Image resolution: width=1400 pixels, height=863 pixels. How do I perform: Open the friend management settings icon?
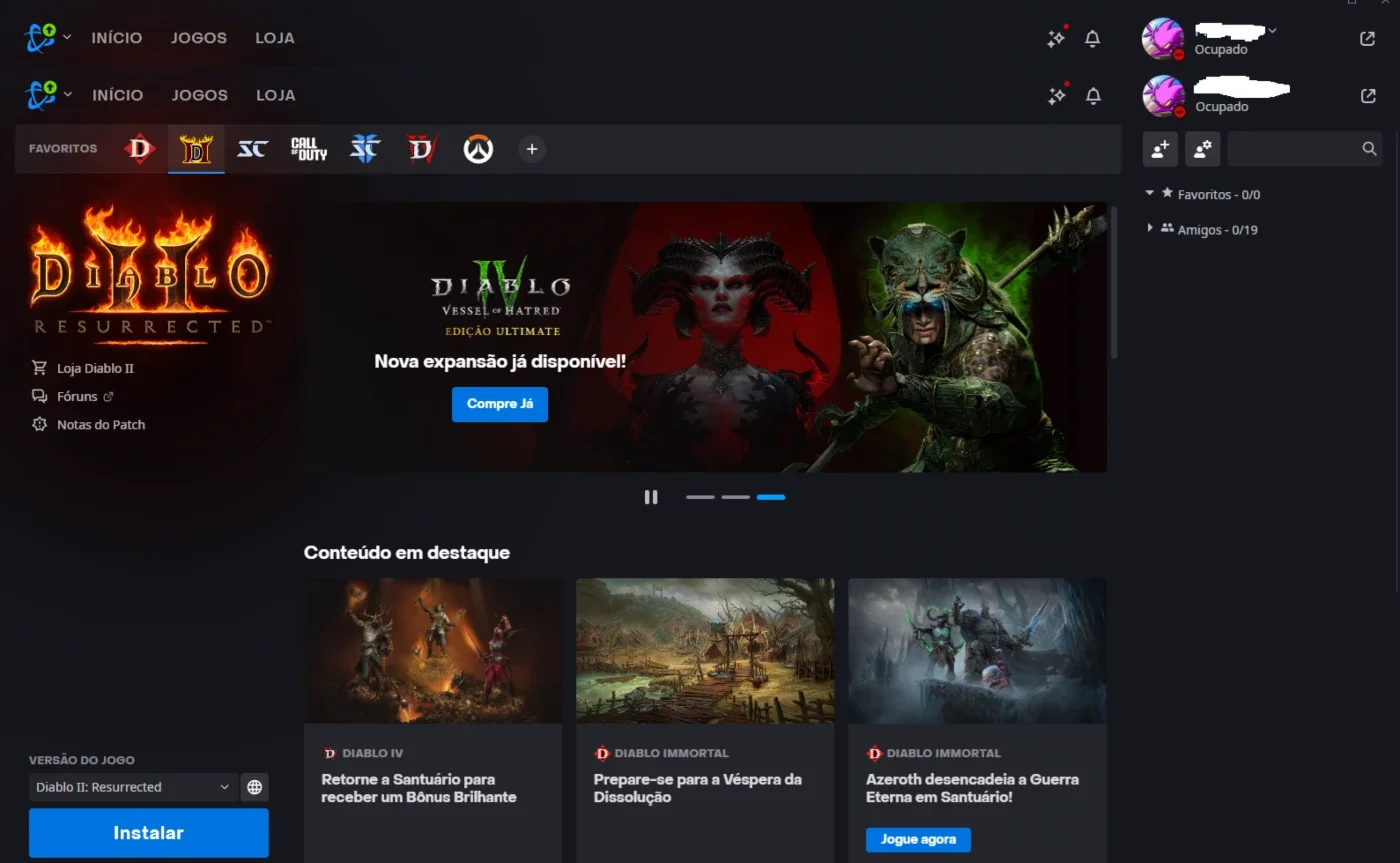tap(1202, 149)
